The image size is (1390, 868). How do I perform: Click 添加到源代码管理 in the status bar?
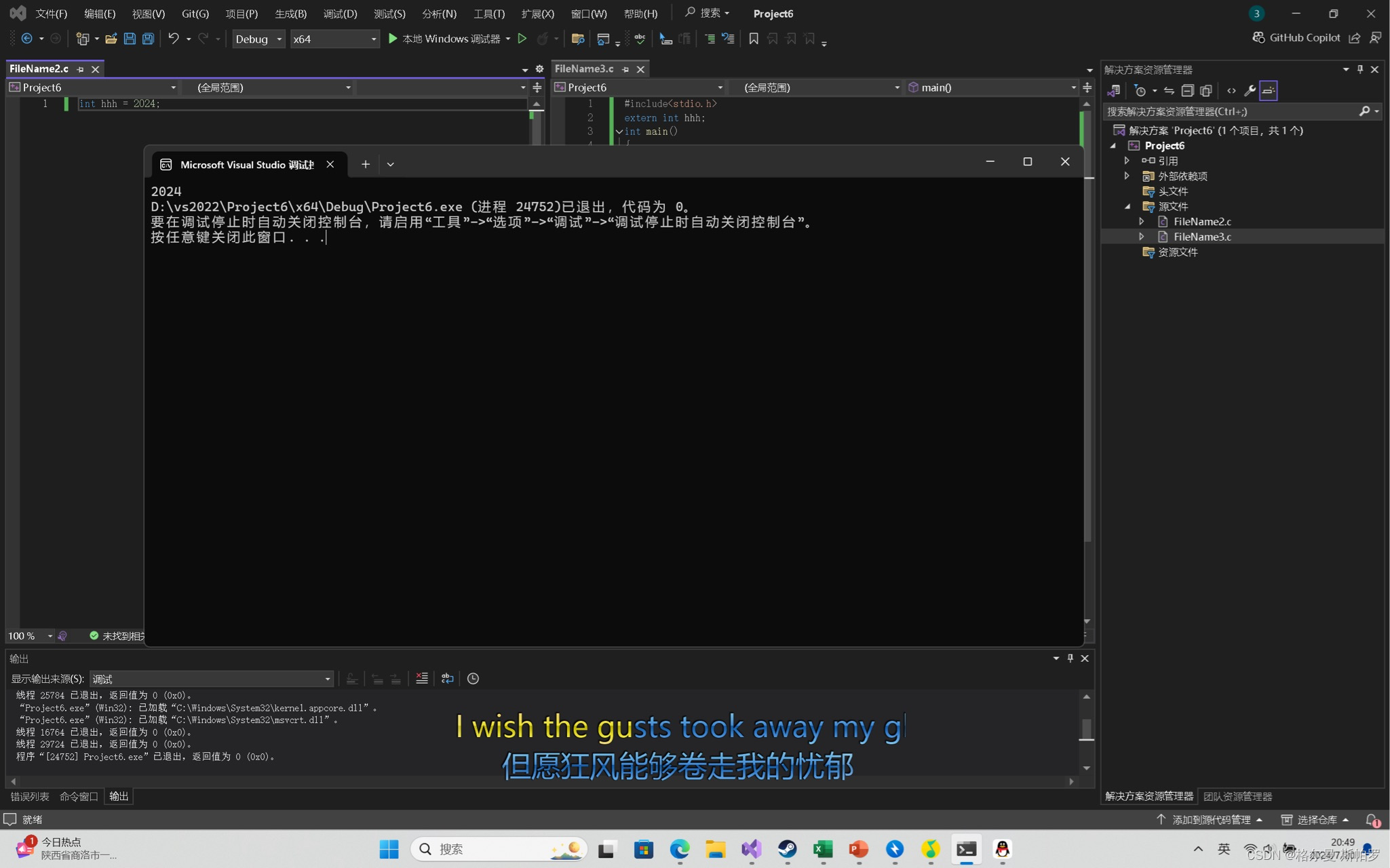pos(1210,819)
